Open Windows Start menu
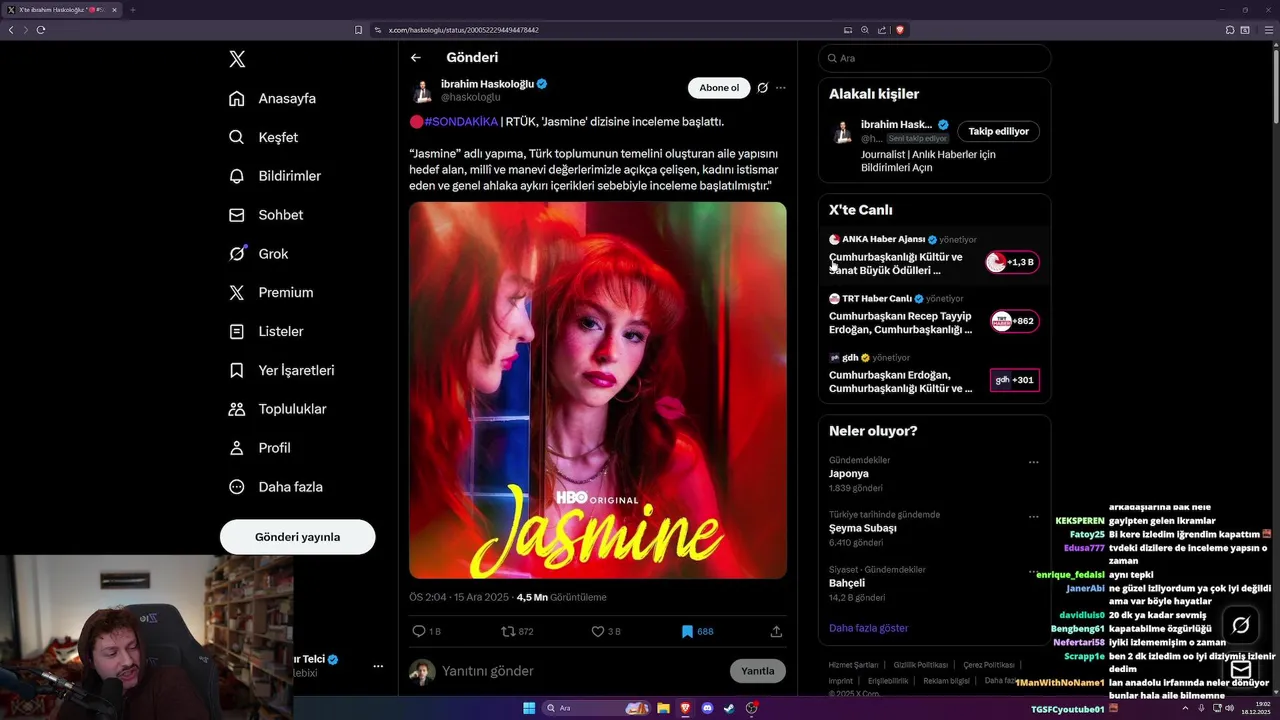The height and width of the screenshot is (720, 1280). tap(529, 708)
